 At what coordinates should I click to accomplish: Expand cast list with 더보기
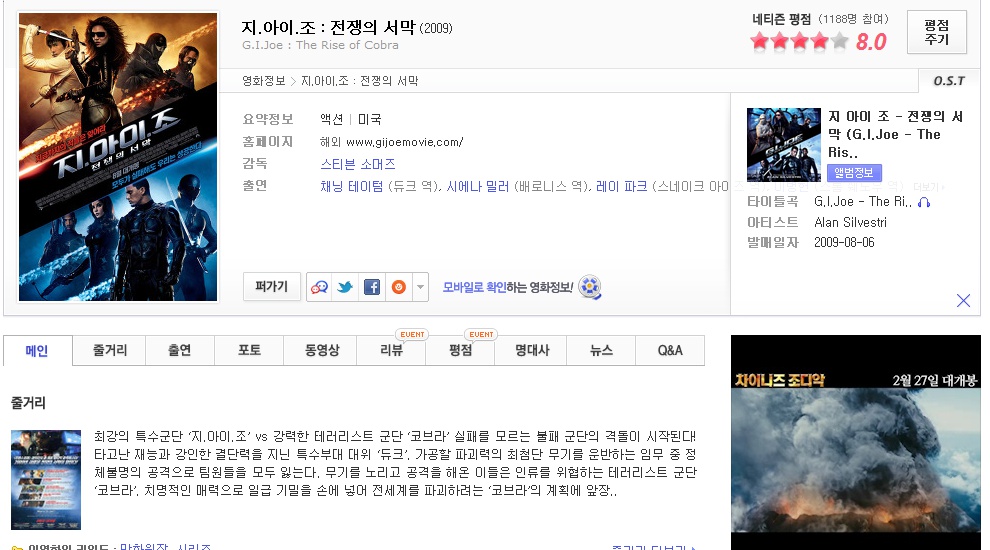coord(928,187)
